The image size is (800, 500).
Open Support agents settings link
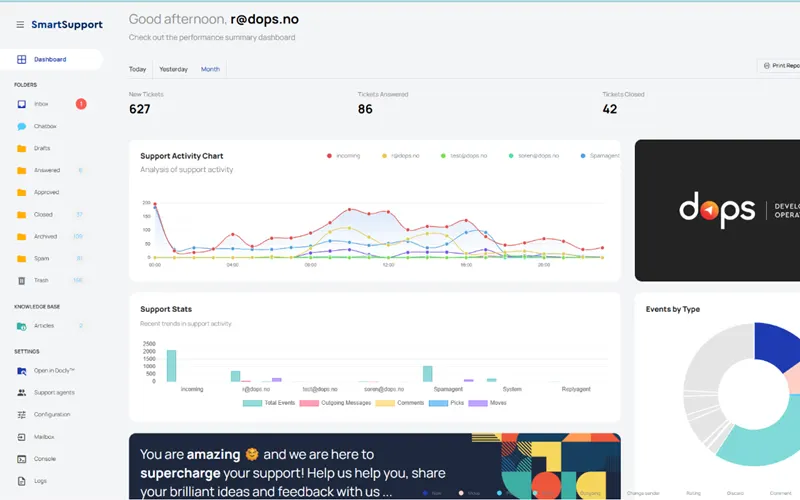pos(54,393)
